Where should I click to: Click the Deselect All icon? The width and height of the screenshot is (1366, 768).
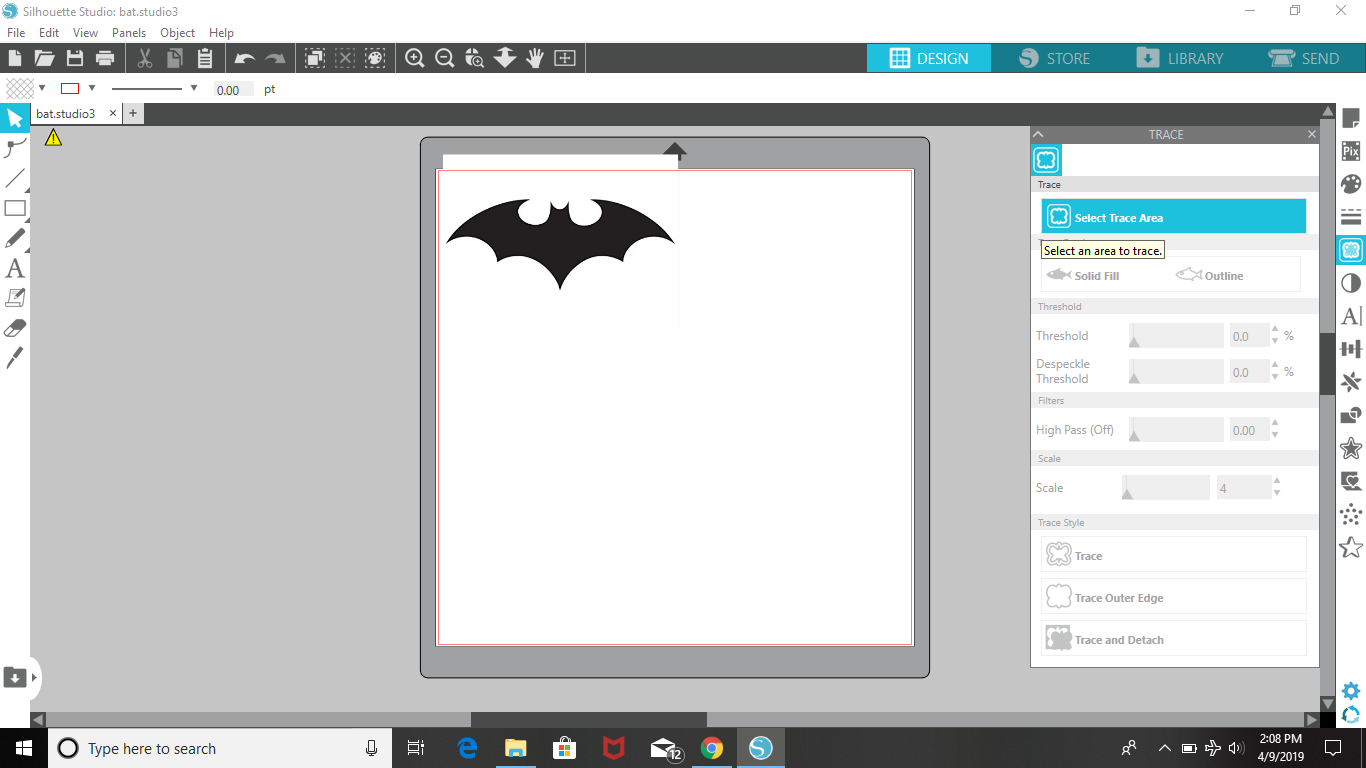[x=345, y=58]
